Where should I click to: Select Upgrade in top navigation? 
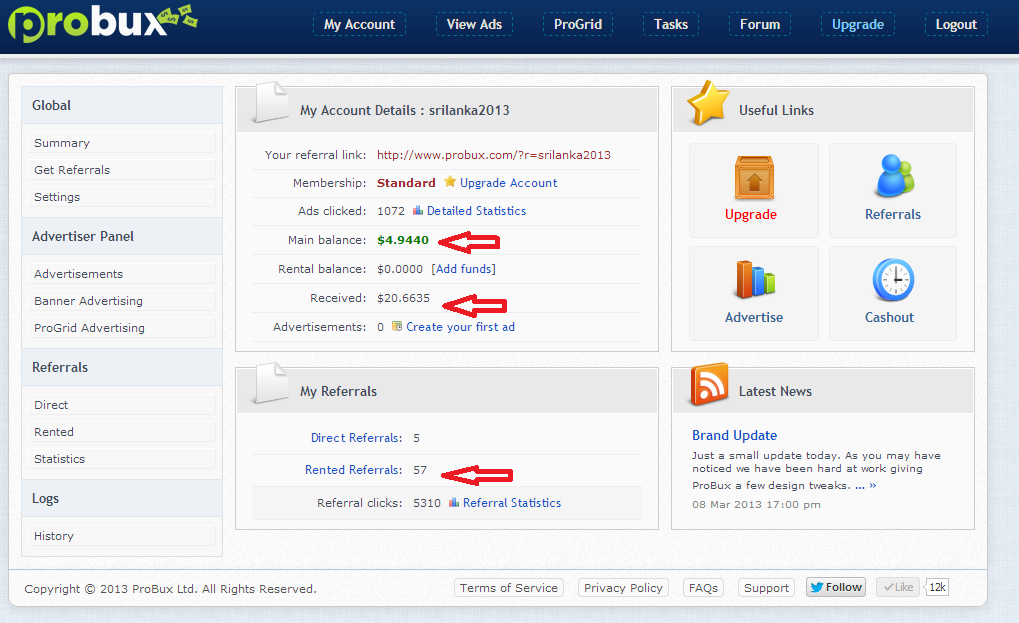858,25
